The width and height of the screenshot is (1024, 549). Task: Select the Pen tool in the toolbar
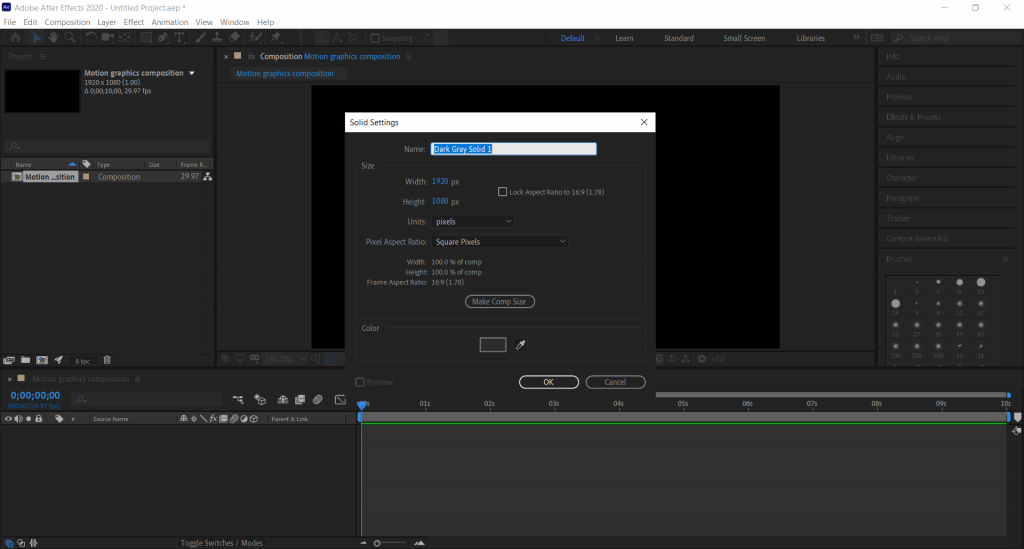tap(163, 38)
